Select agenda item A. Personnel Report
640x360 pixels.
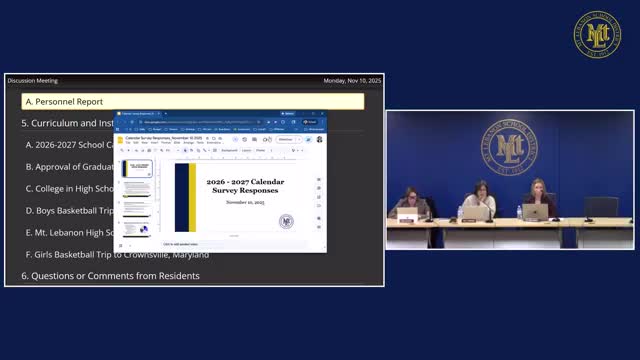193,102
